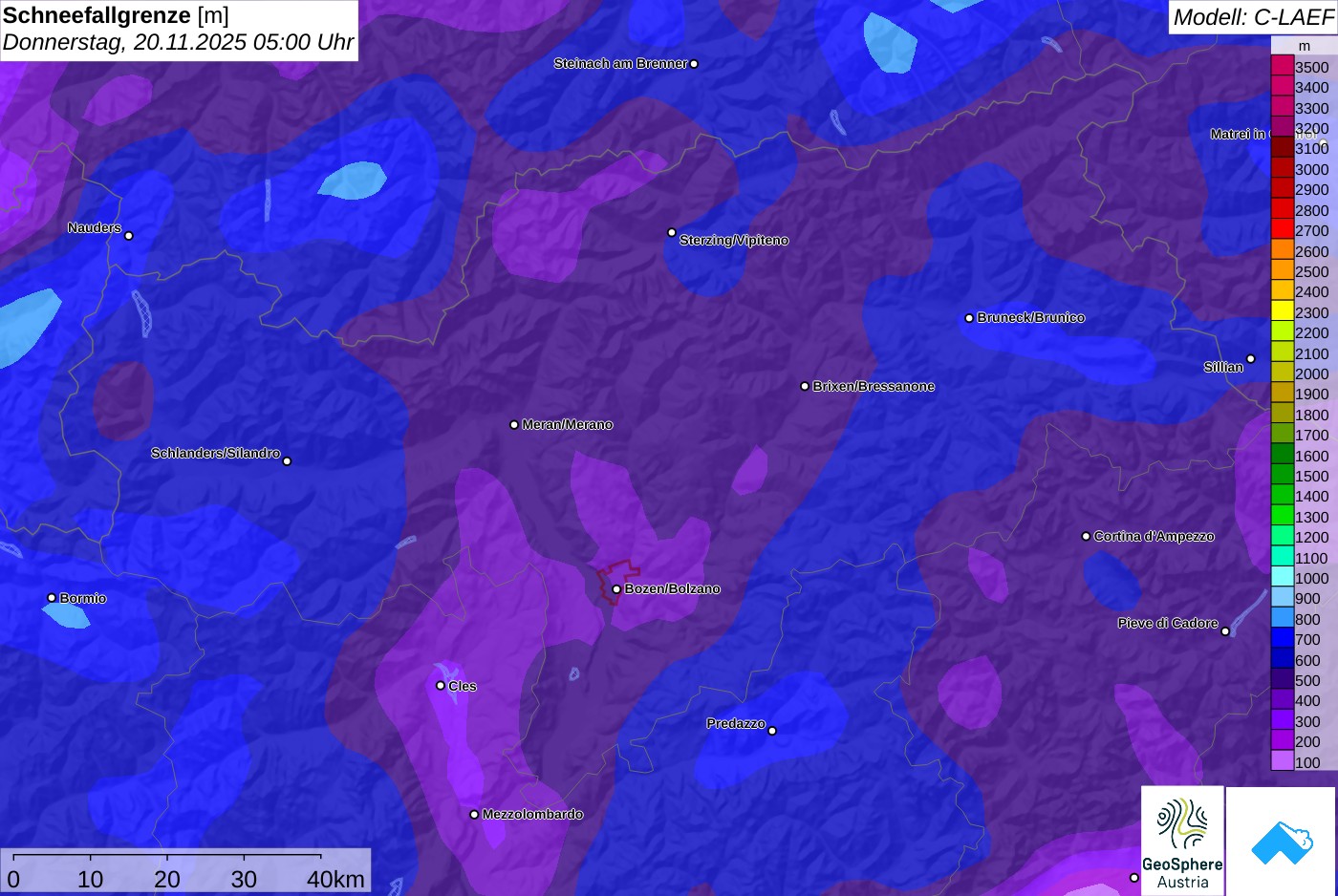Click the Steinach am Brenner label text
1338x896 pixels.
(620, 64)
